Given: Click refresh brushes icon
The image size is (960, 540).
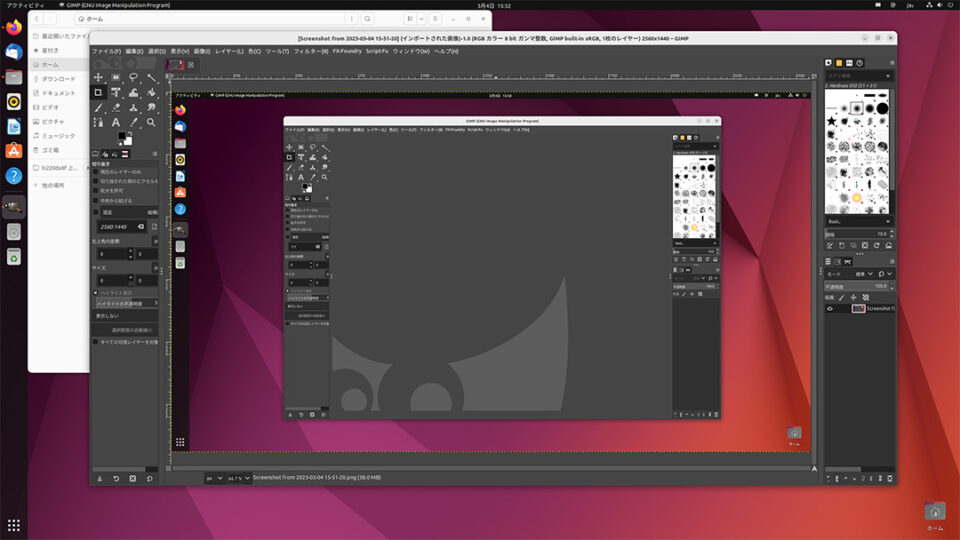Looking at the screenshot, I should click(877, 246).
